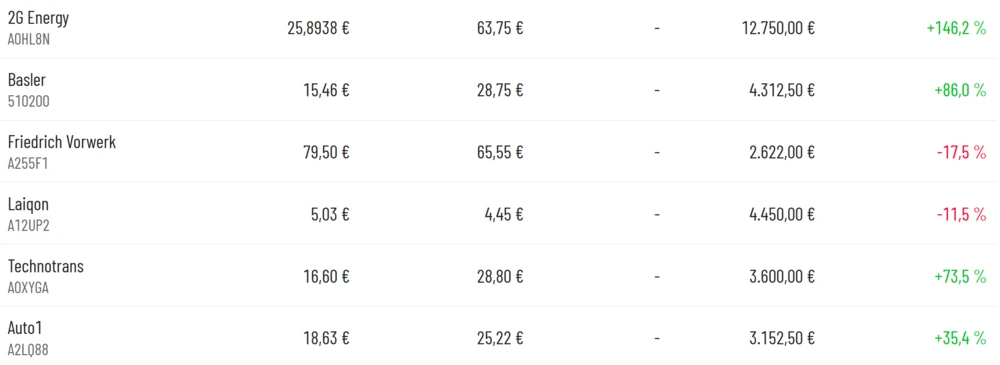Screen dimensions: 1000x365
Task: Click the 12.750,00 € position value
Action: pos(778,28)
